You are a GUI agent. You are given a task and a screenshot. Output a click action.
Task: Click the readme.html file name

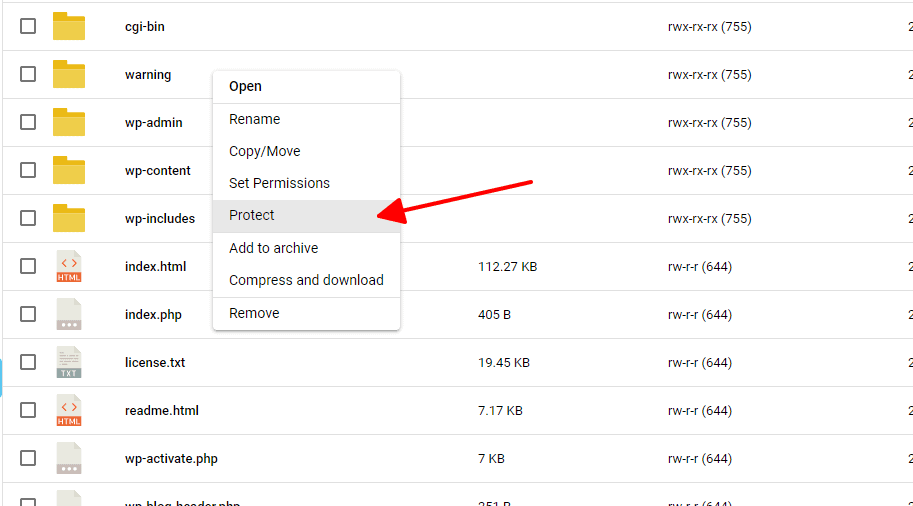click(x=162, y=411)
